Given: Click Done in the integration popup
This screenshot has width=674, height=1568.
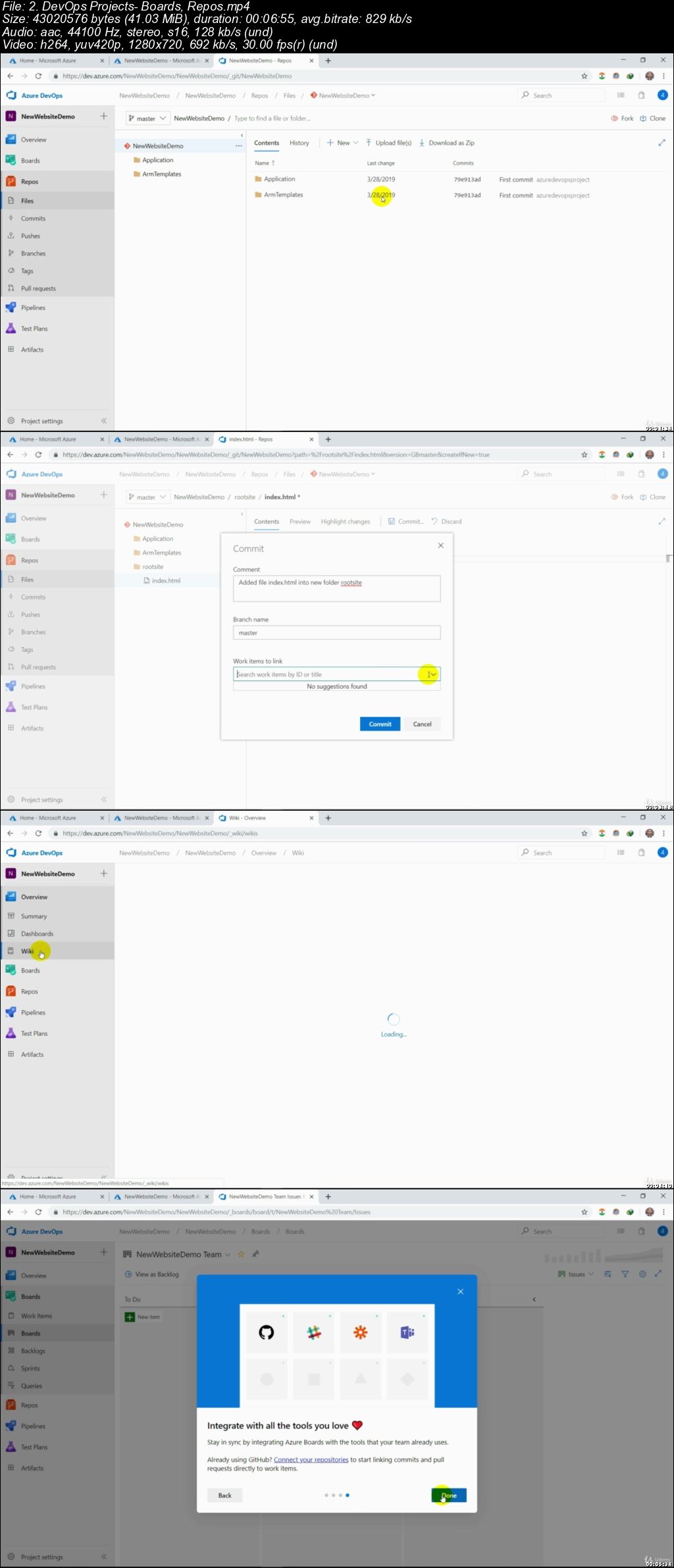Looking at the screenshot, I should coord(449,1496).
